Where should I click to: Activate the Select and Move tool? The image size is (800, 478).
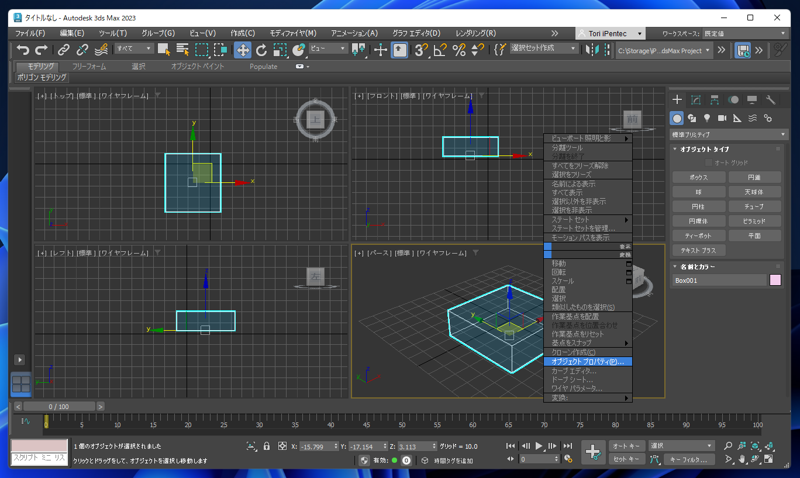click(x=242, y=49)
